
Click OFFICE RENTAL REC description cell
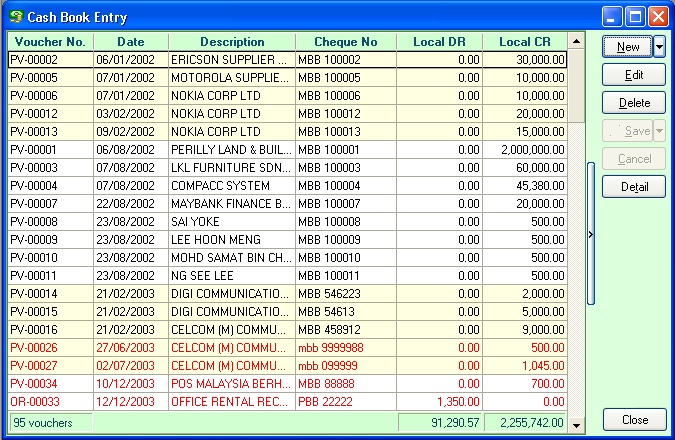pos(232,402)
